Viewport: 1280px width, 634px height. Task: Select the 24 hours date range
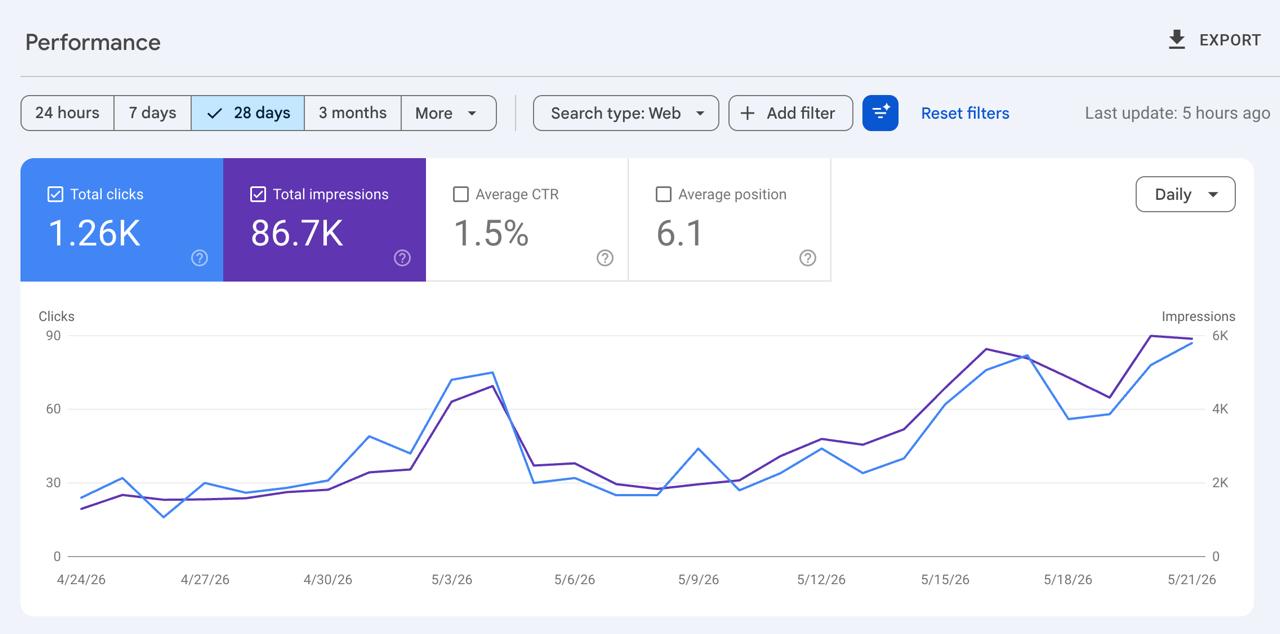click(x=67, y=113)
